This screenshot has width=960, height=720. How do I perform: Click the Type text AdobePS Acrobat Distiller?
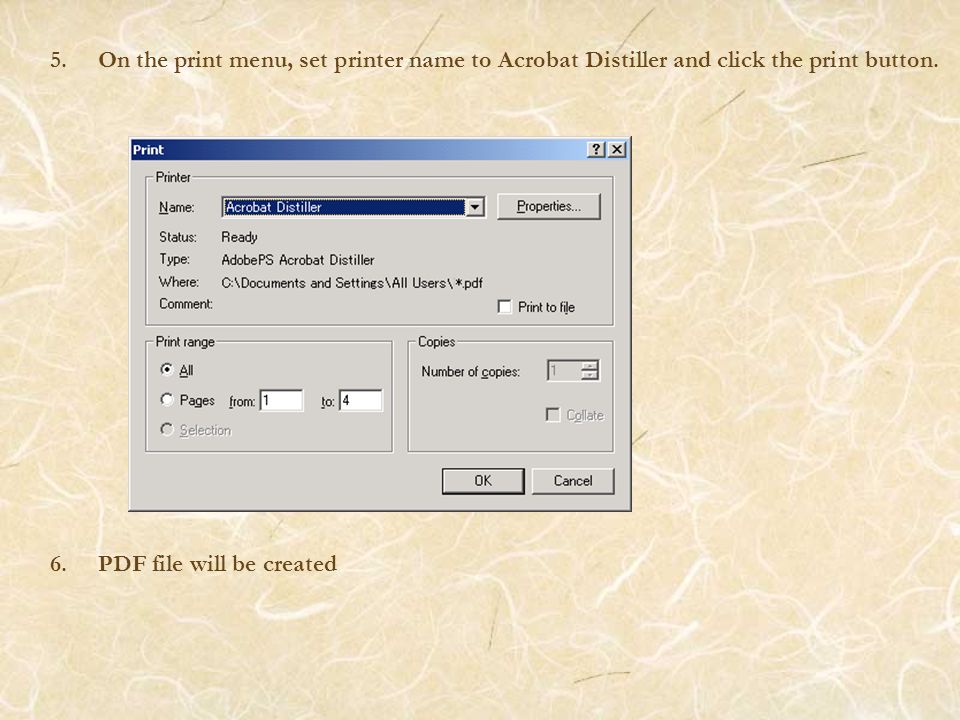(298, 260)
